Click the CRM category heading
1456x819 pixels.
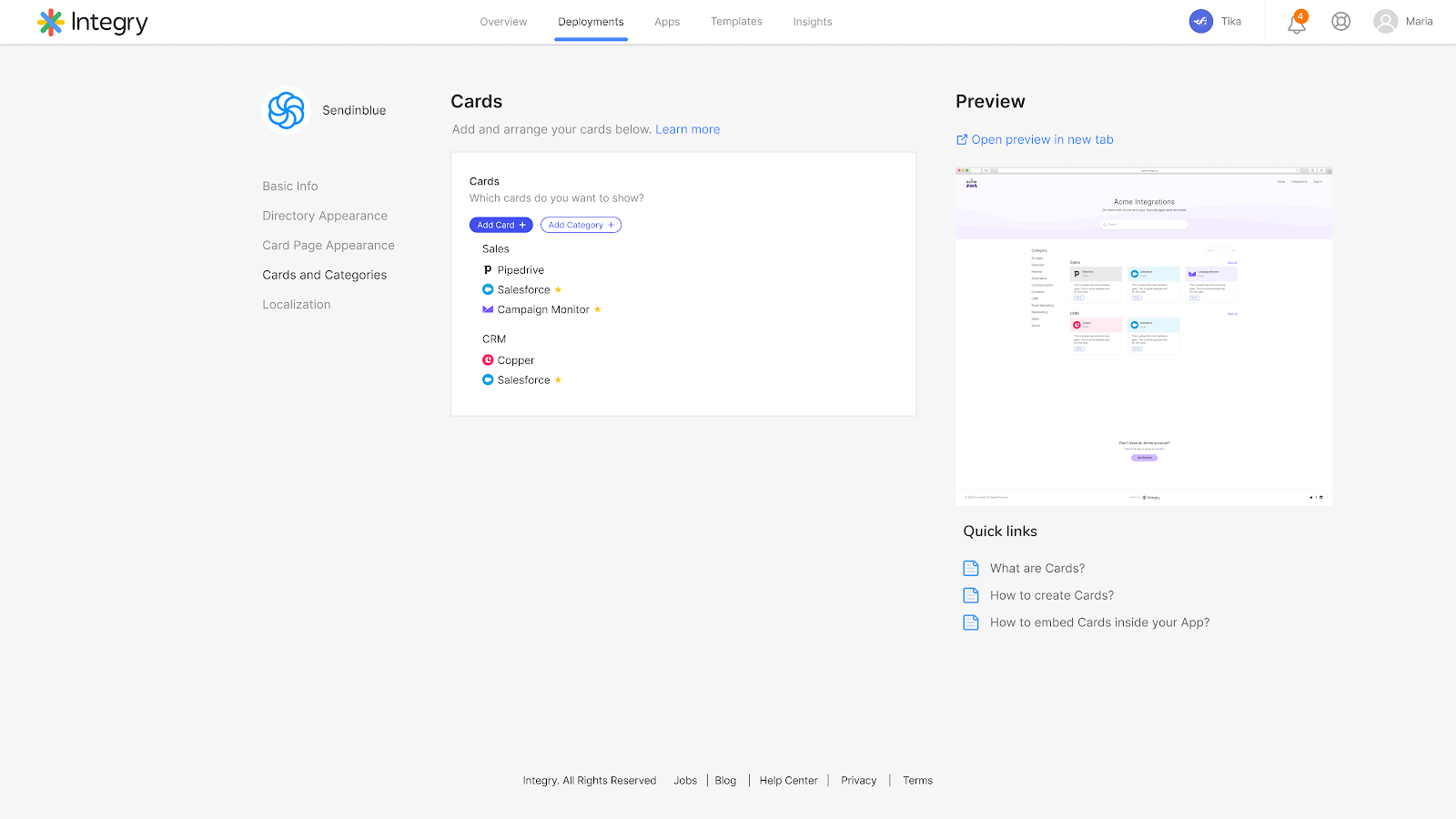click(494, 339)
